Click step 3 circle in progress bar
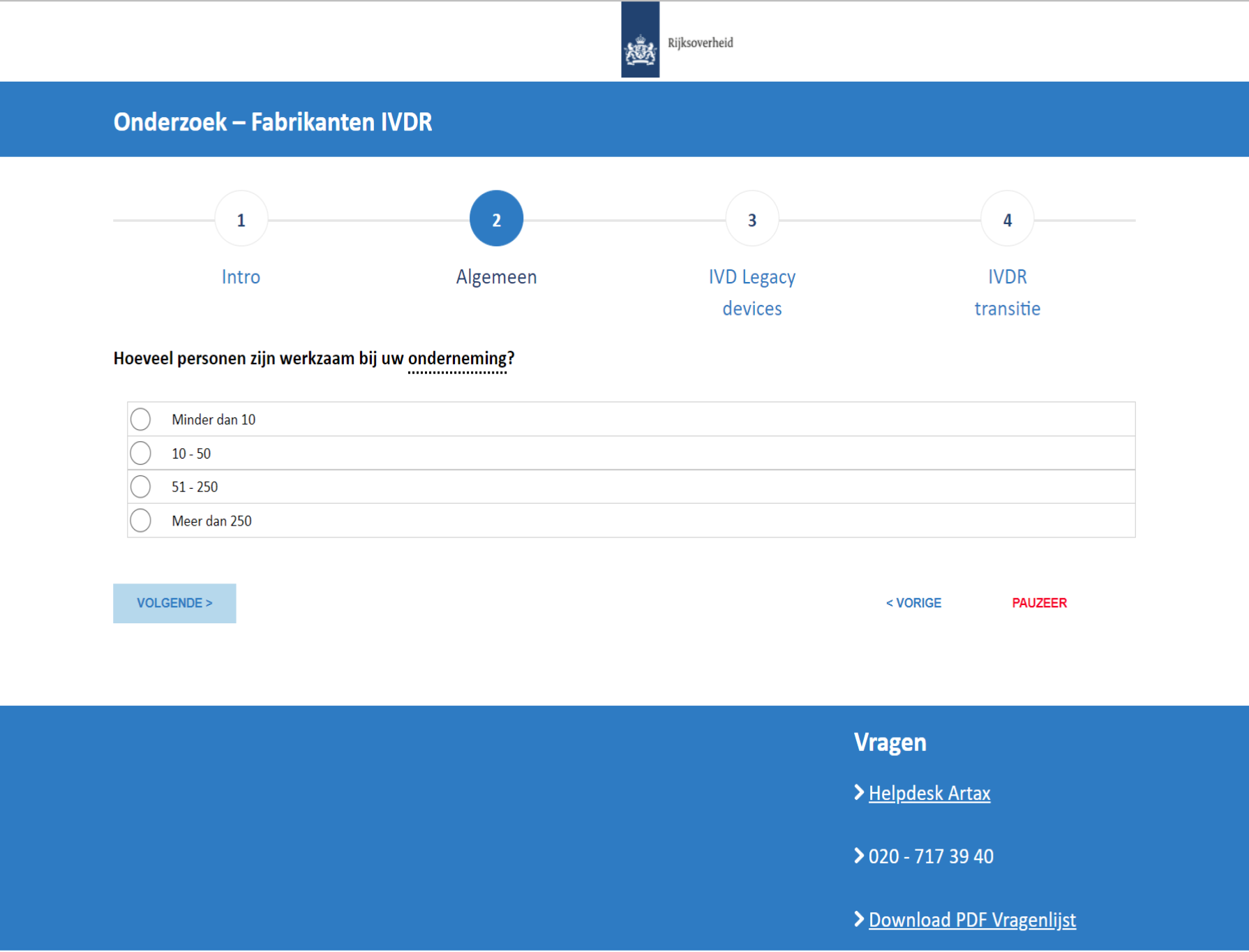This screenshot has height=952, width=1249. tap(751, 219)
